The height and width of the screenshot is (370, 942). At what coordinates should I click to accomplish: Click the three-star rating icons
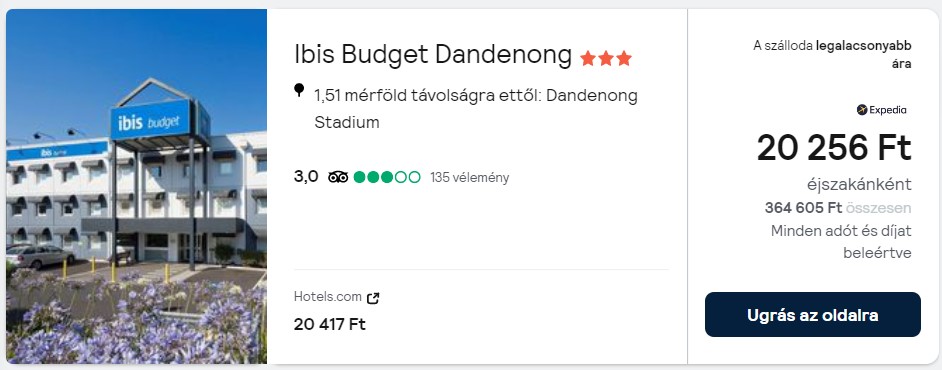606,58
